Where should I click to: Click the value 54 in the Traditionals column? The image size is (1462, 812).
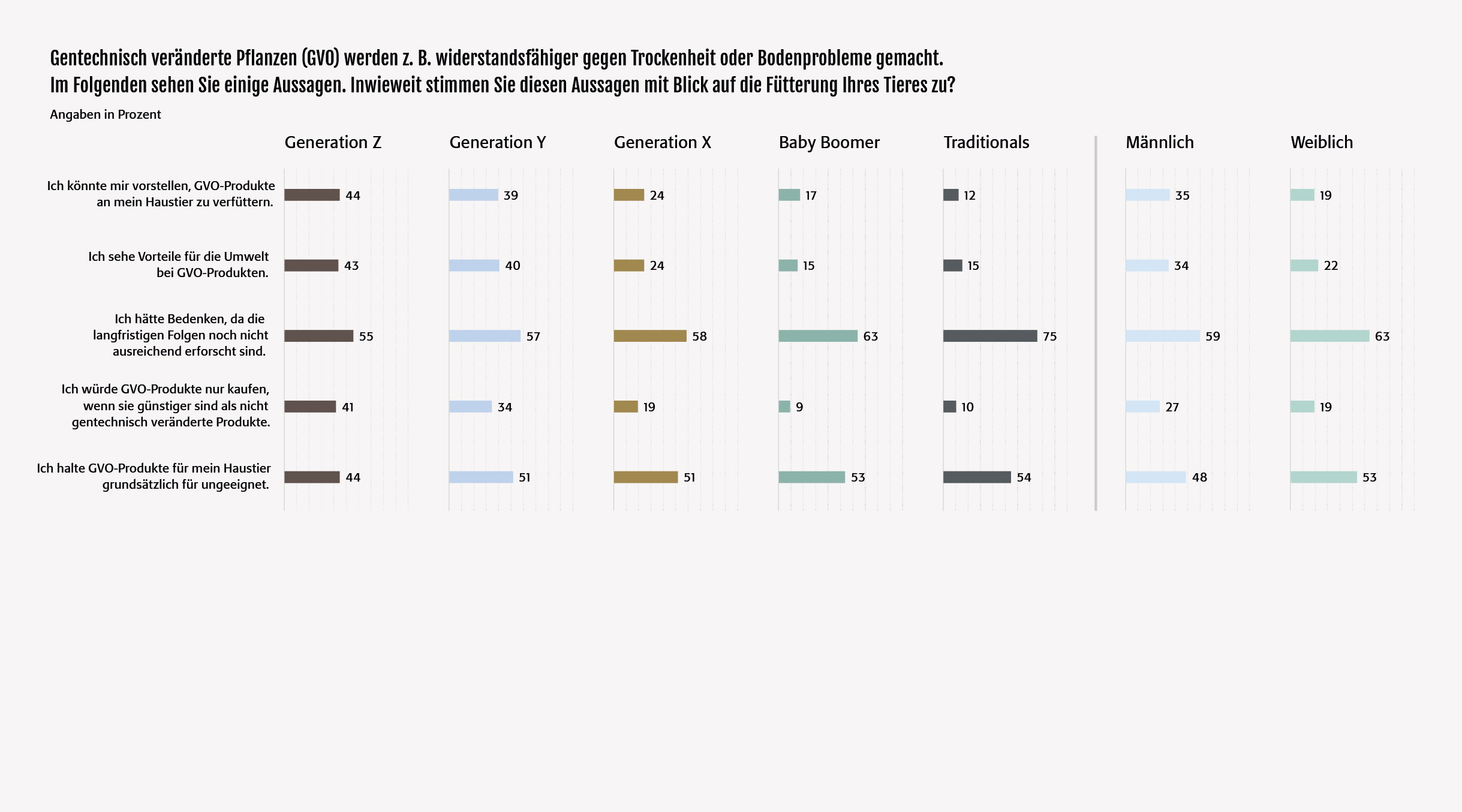pos(1024,477)
